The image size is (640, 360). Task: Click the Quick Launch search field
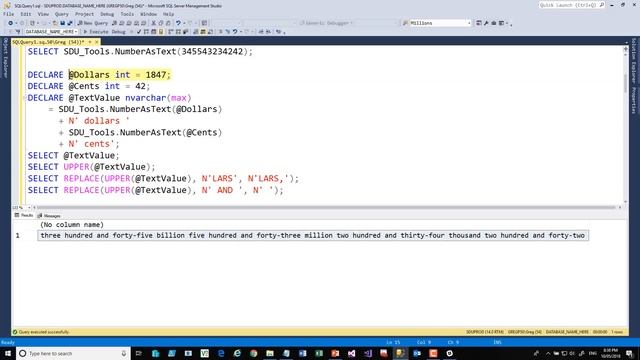(x=571, y=5)
